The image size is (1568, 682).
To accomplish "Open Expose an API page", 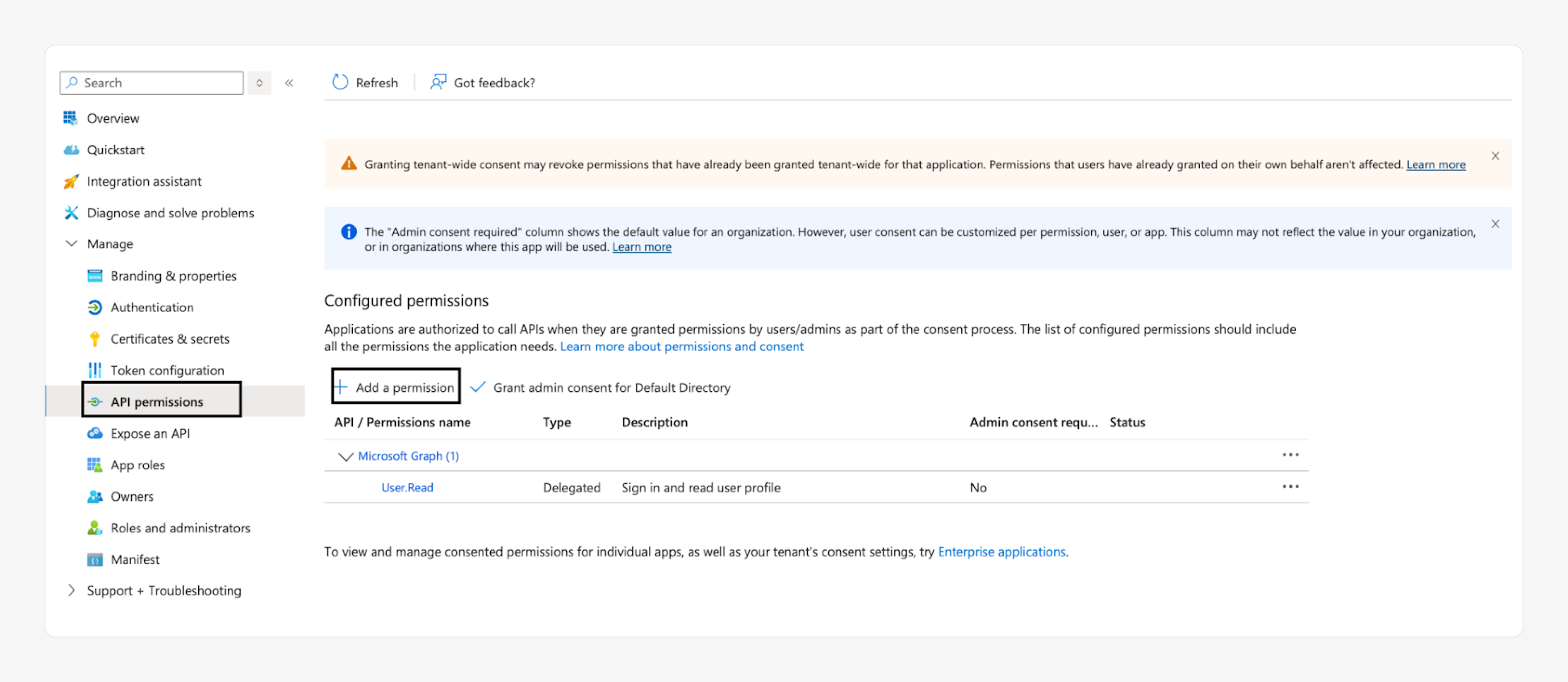I will coord(150,433).
